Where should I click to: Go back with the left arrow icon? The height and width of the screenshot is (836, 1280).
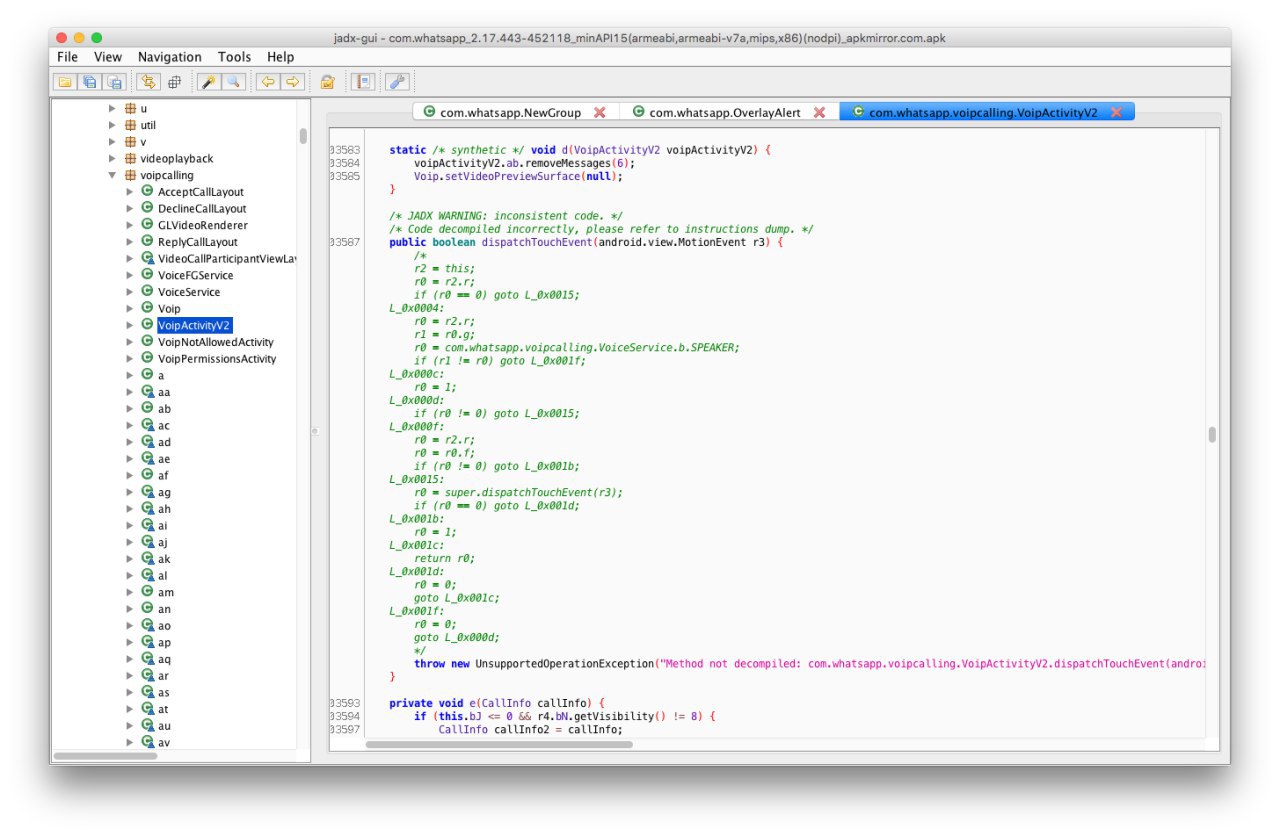[267, 82]
